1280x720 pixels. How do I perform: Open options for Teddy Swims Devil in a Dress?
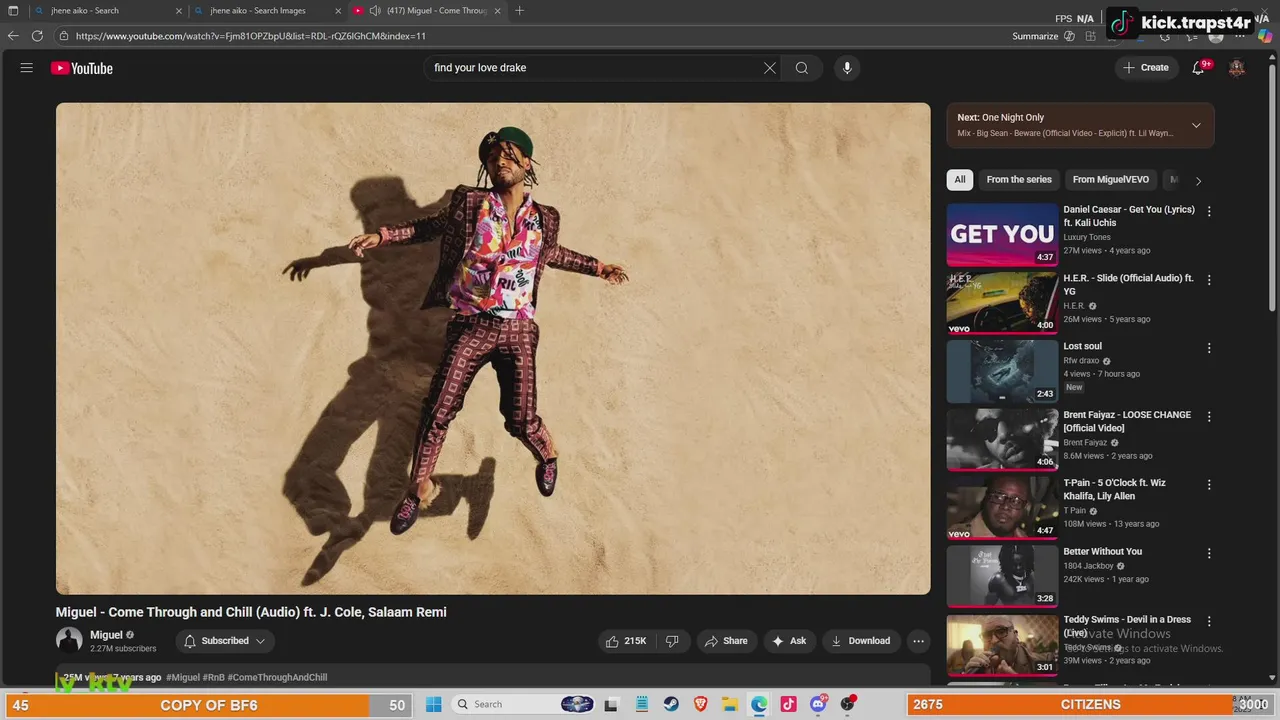tap(1209, 621)
